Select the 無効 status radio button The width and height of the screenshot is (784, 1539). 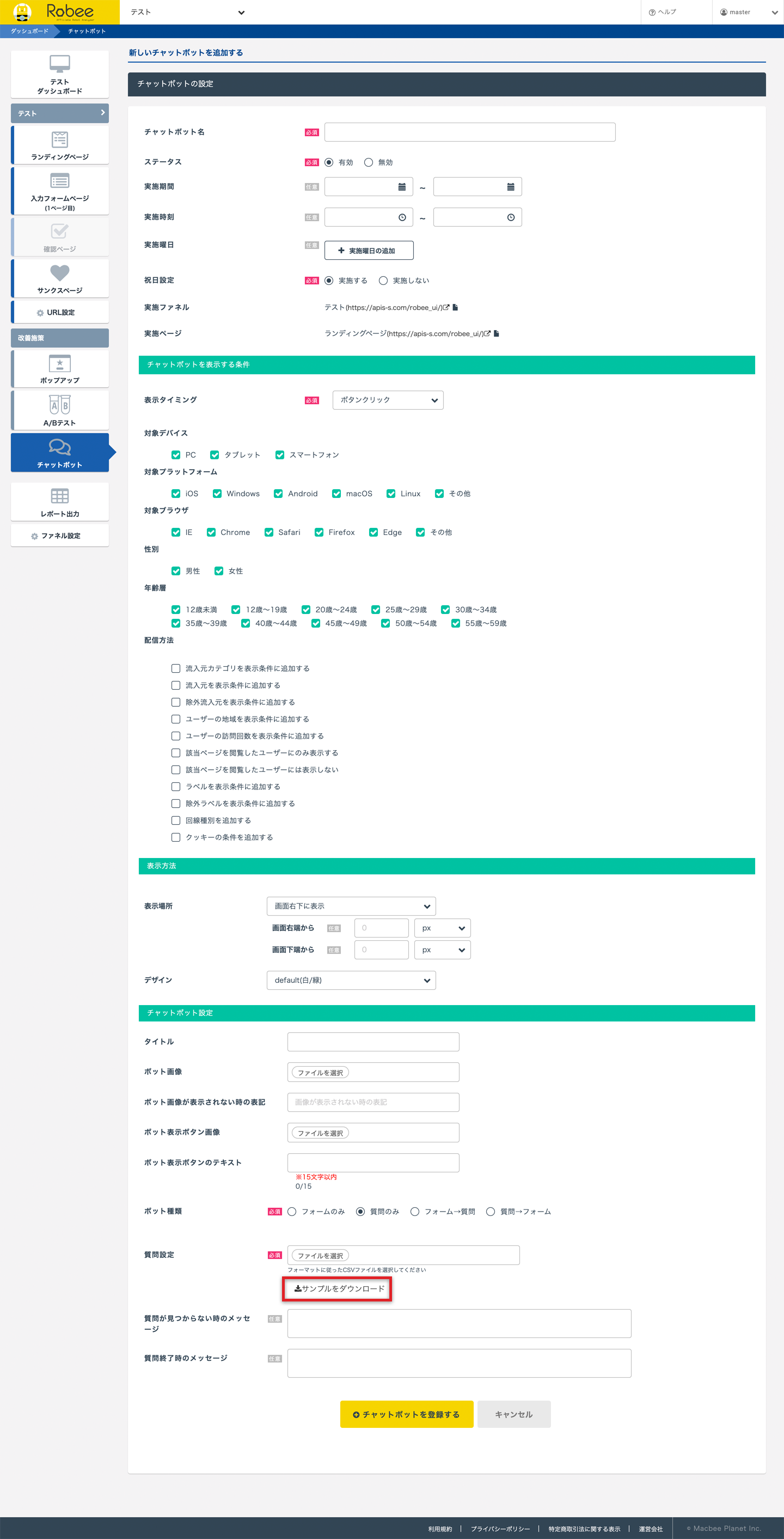tap(369, 162)
